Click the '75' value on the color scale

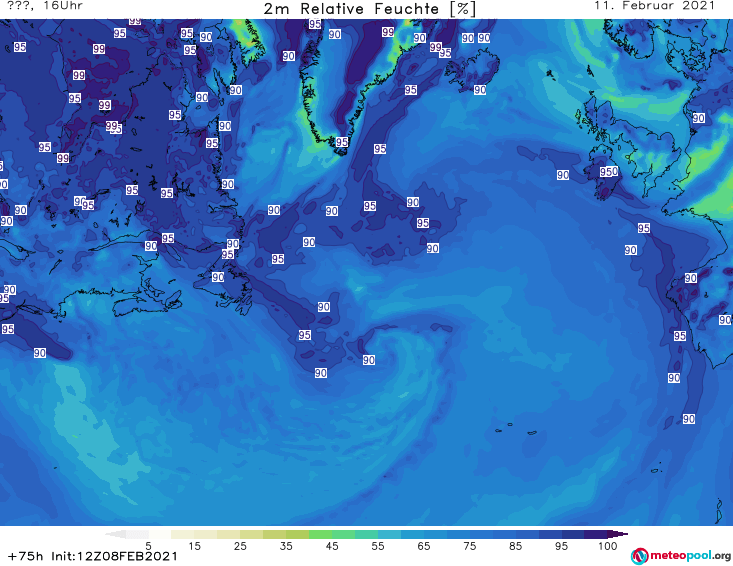[x=470, y=546]
